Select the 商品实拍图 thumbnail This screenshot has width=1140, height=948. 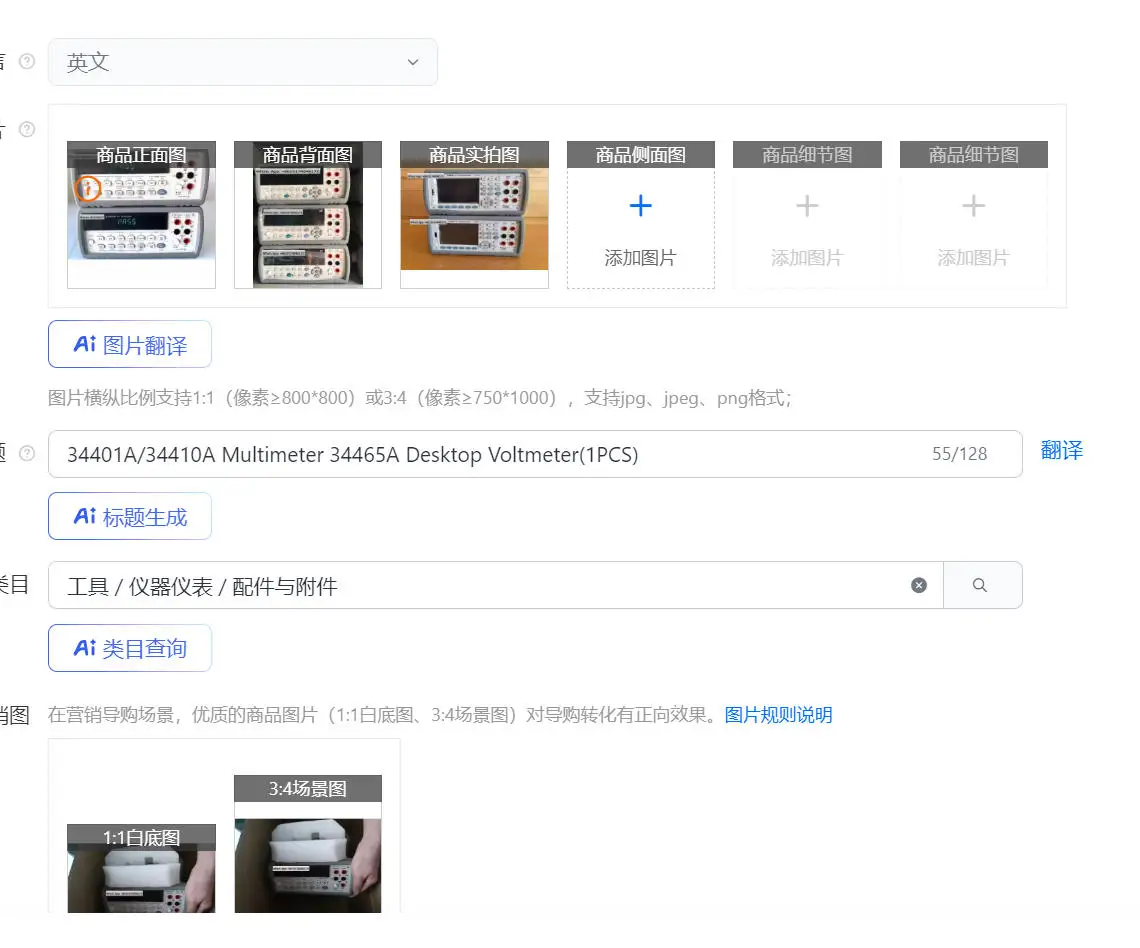pyautogui.click(x=474, y=214)
